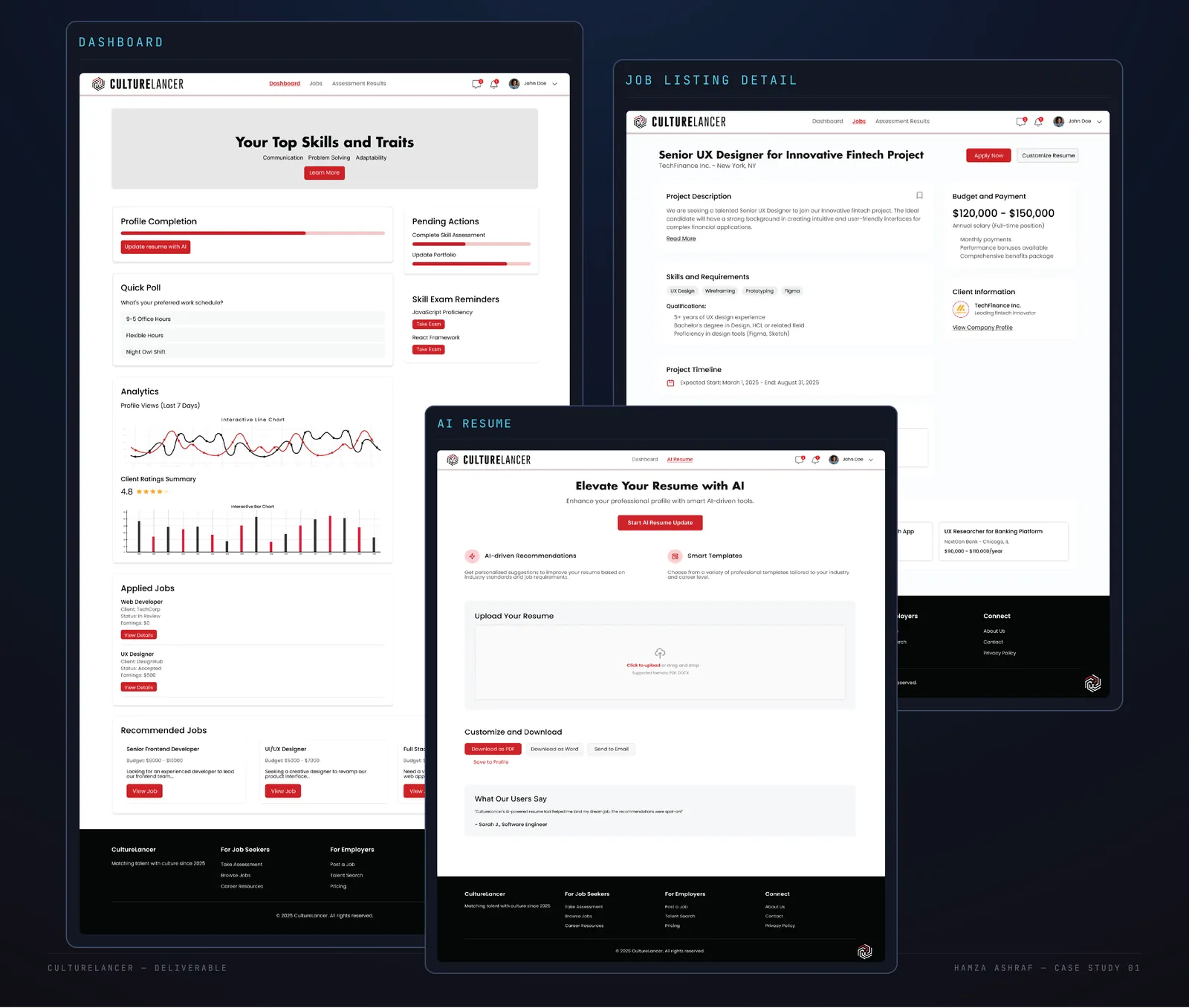This screenshot has height=1008, width=1189.
Task: Open AI Resume tab in AI Resume window
Action: (x=680, y=460)
